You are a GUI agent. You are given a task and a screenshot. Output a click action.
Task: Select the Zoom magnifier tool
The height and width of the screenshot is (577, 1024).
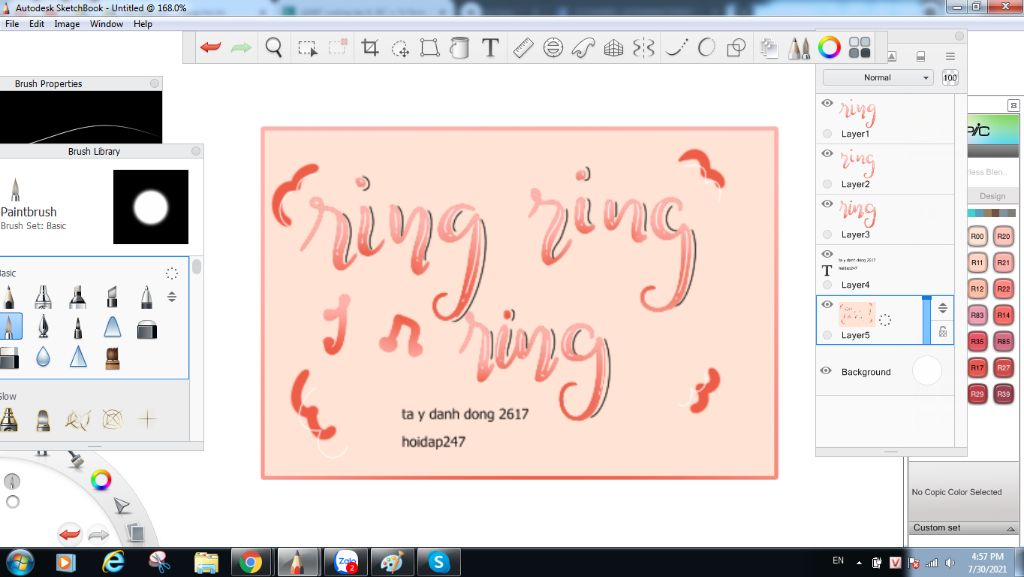(274, 48)
